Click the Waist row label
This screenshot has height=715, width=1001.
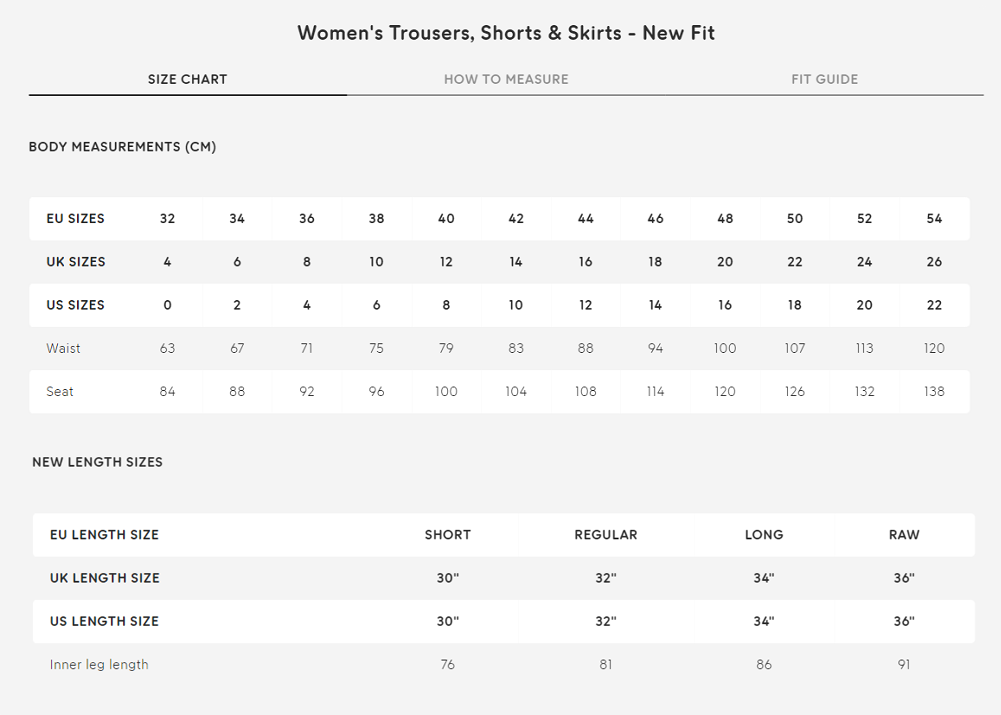[63, 348]
